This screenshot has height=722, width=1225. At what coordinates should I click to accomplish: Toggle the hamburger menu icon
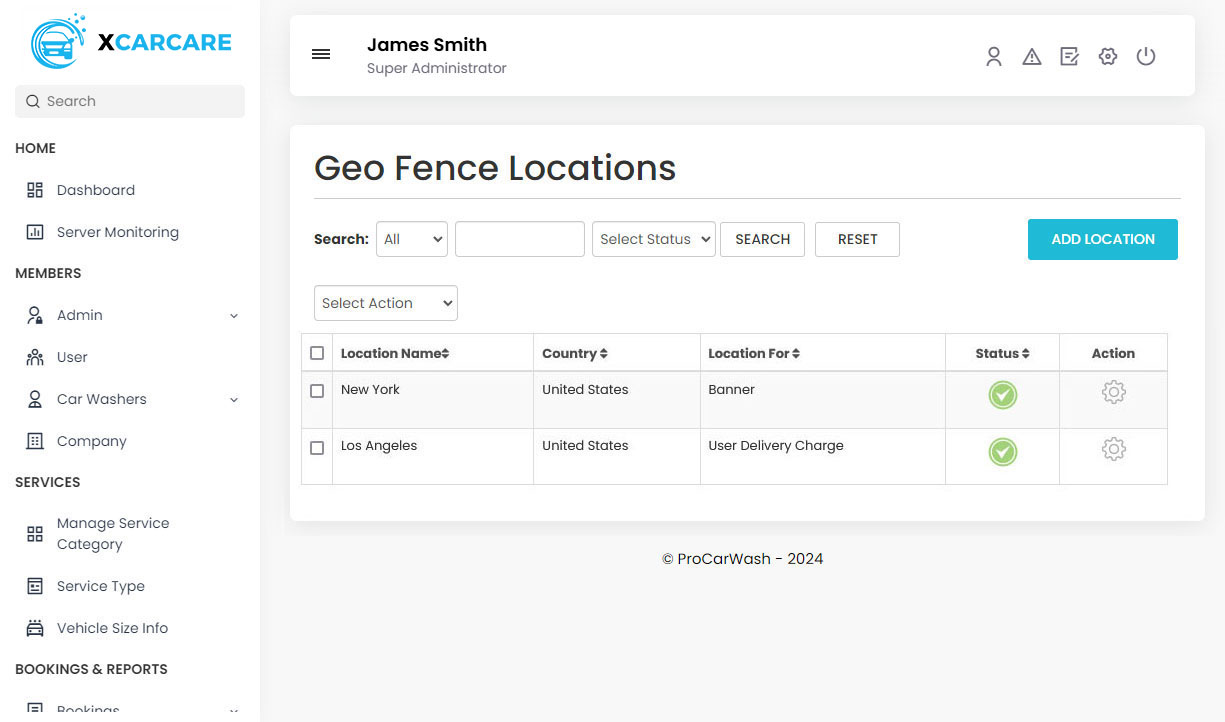tap(321, 54)
